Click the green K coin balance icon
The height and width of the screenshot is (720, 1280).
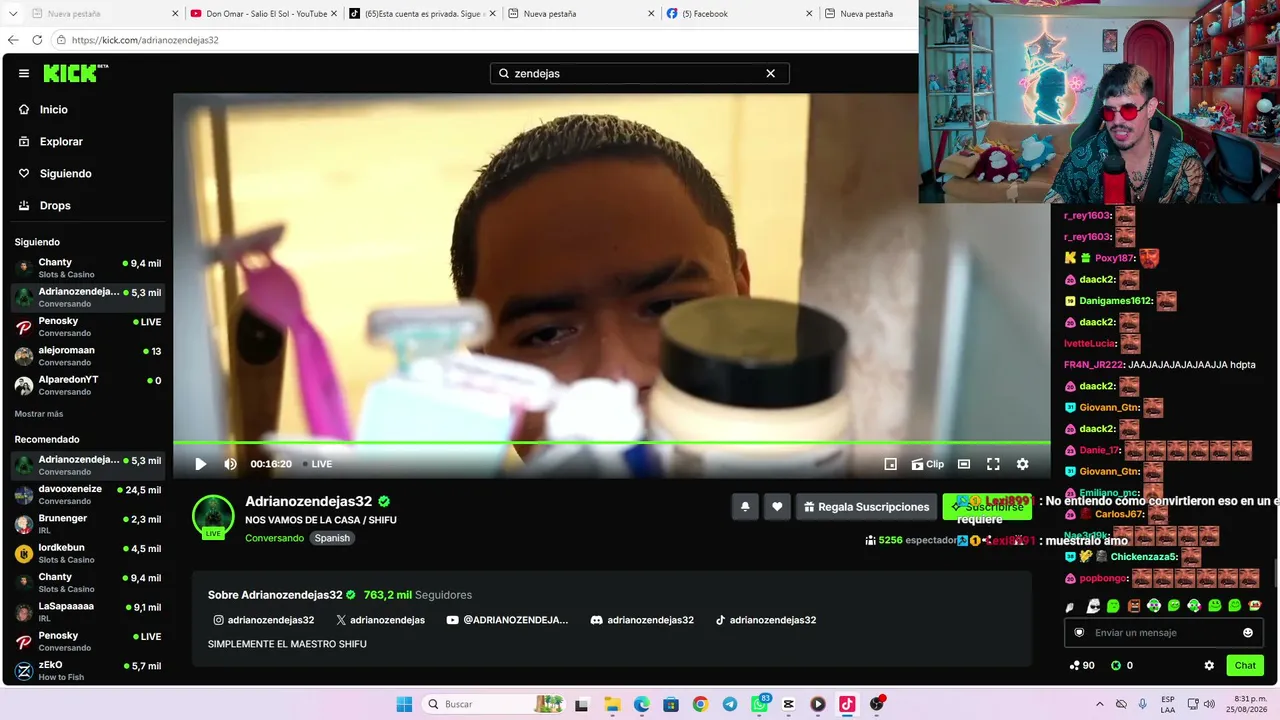click(1116, 665)
